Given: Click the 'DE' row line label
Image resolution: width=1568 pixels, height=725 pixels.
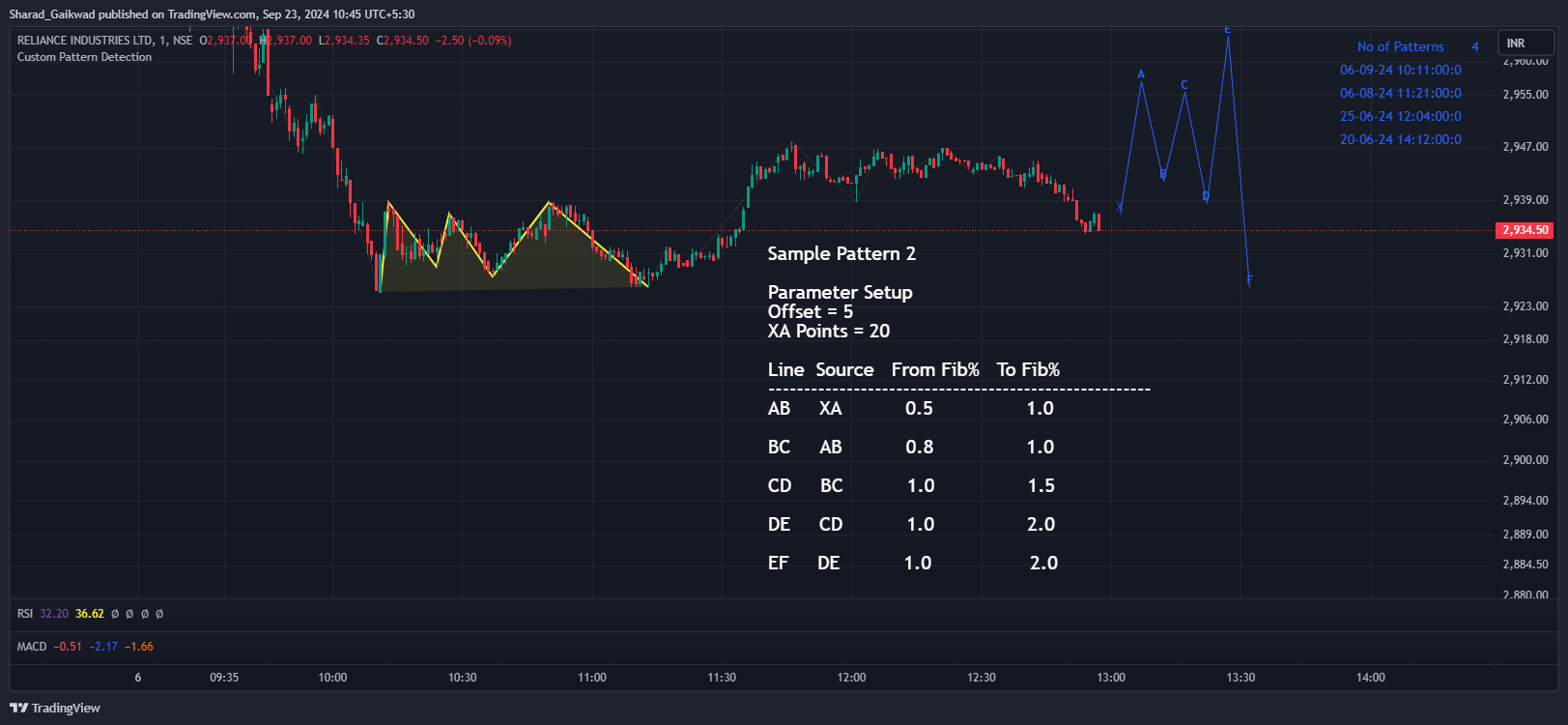Looking at the screenshot, I should coord(779,524).
